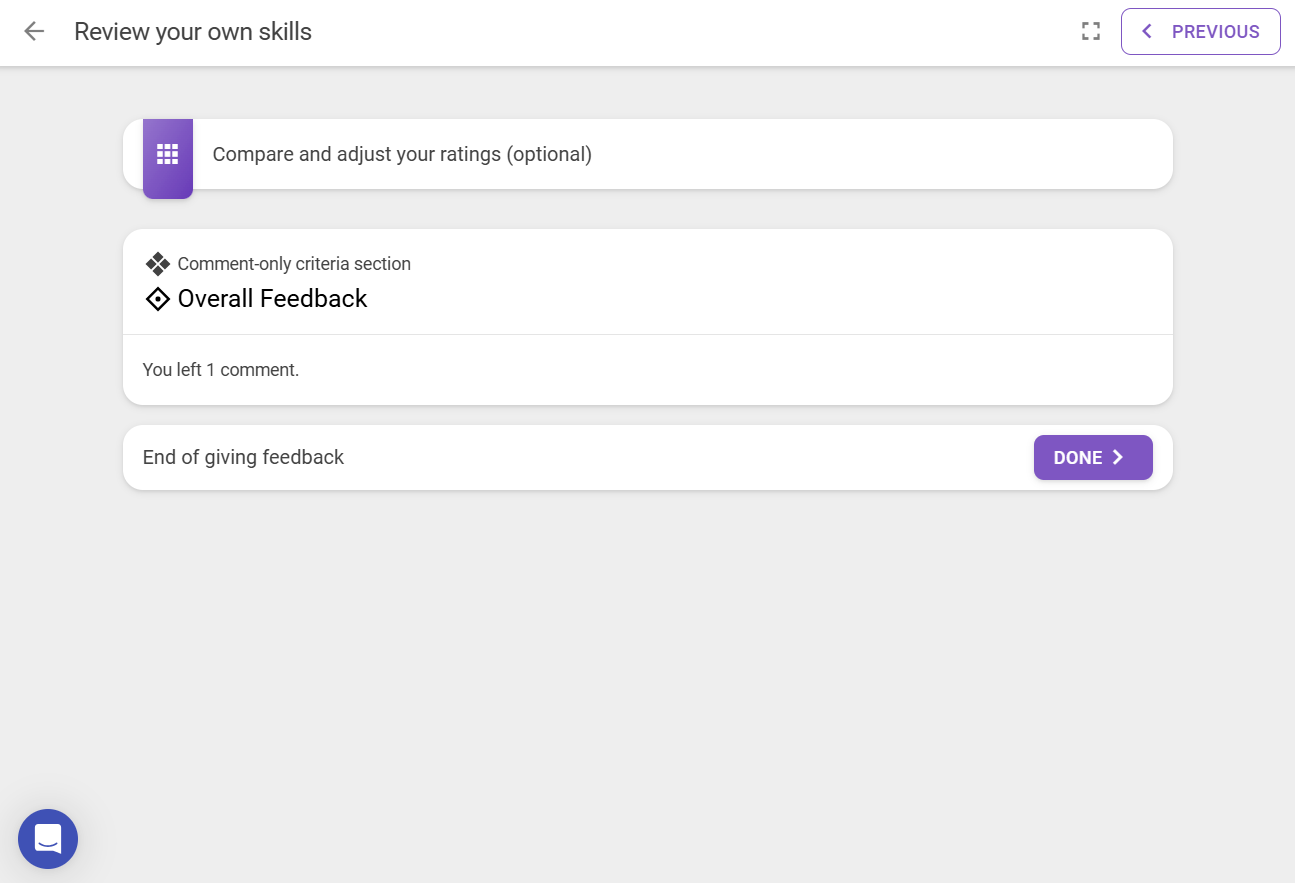Click the diamond icon beside Overall Feedback
Image resolution: width=1295 pixels, height=883 pixels.
pos(158,299)
